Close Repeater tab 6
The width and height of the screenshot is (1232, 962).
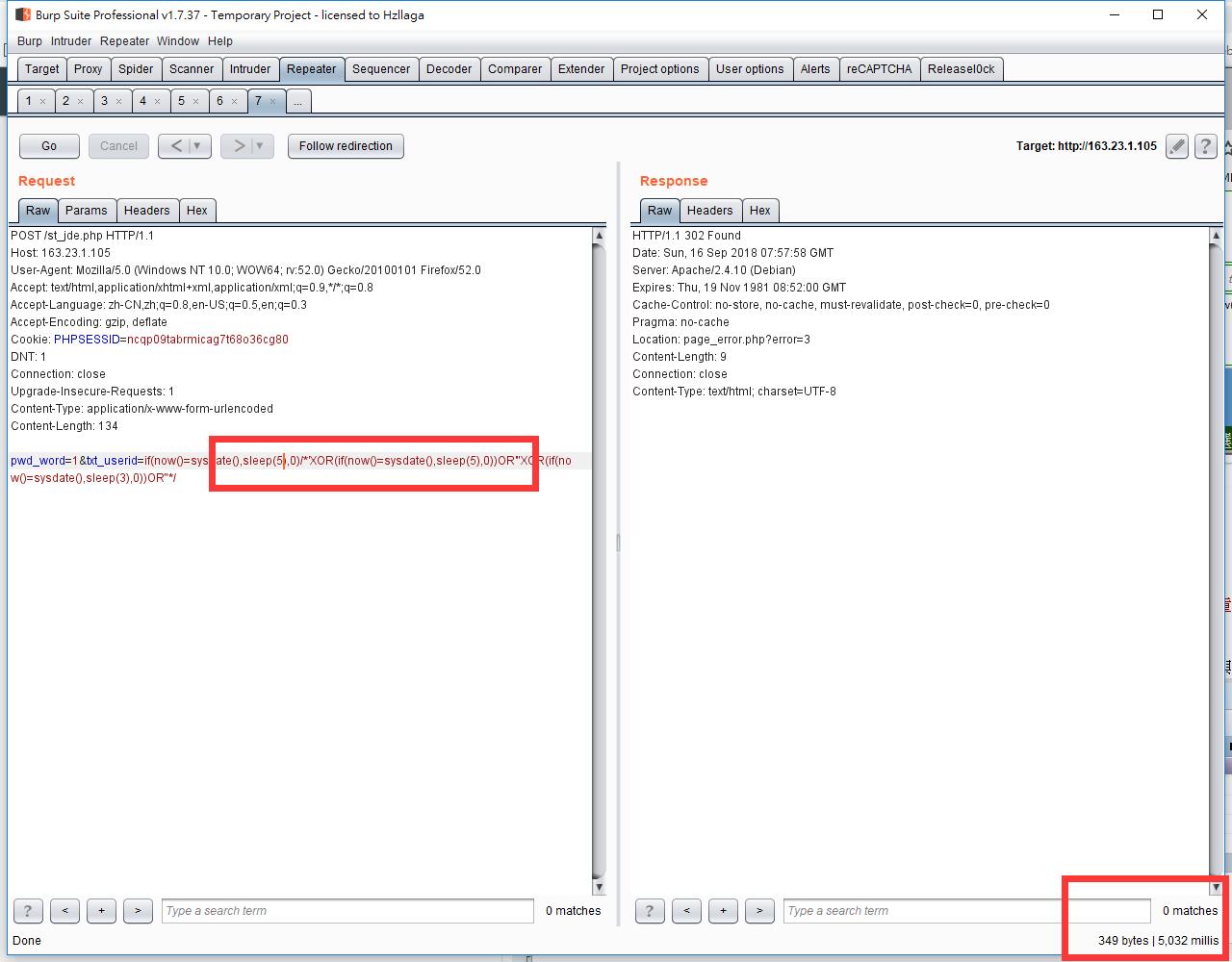[x=234, y=101]
